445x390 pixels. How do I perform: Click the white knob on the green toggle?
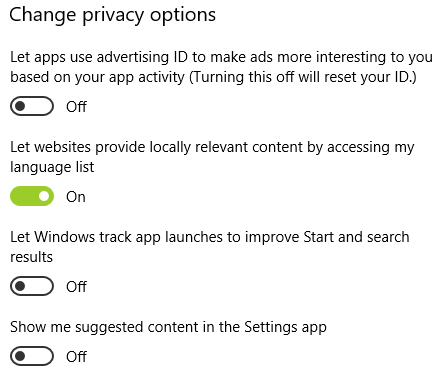click(44, 196)
